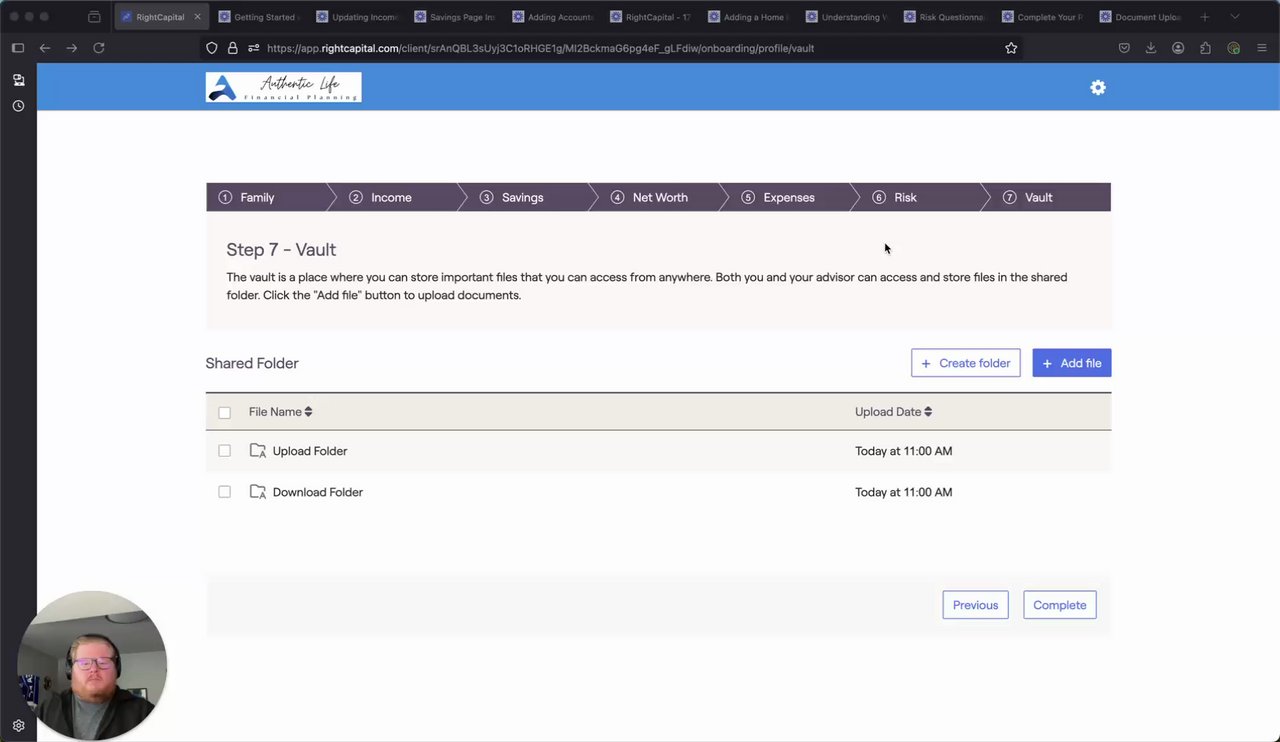Click the history clock icon in sidebar

pos(18,106)
